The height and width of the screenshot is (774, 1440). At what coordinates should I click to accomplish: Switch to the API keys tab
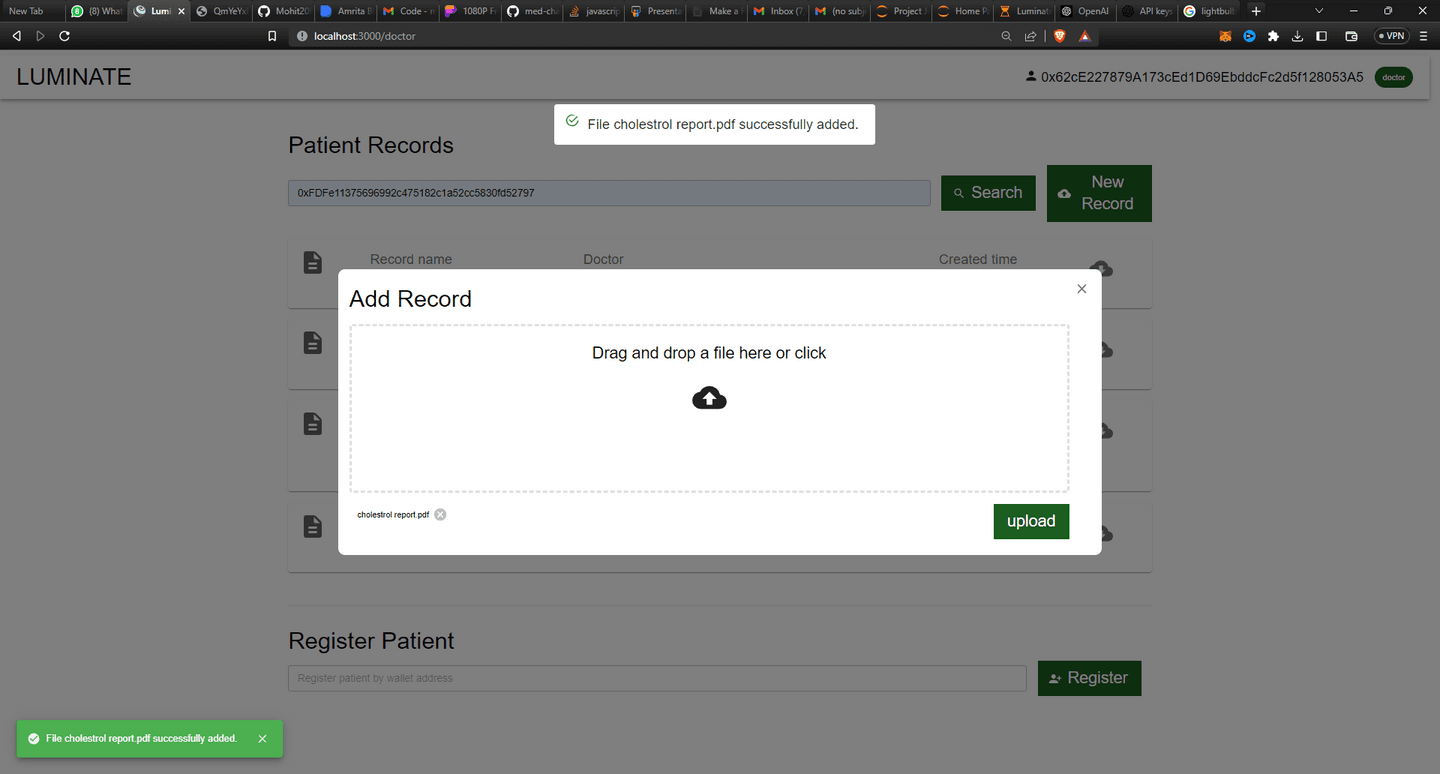(1147, 11)
